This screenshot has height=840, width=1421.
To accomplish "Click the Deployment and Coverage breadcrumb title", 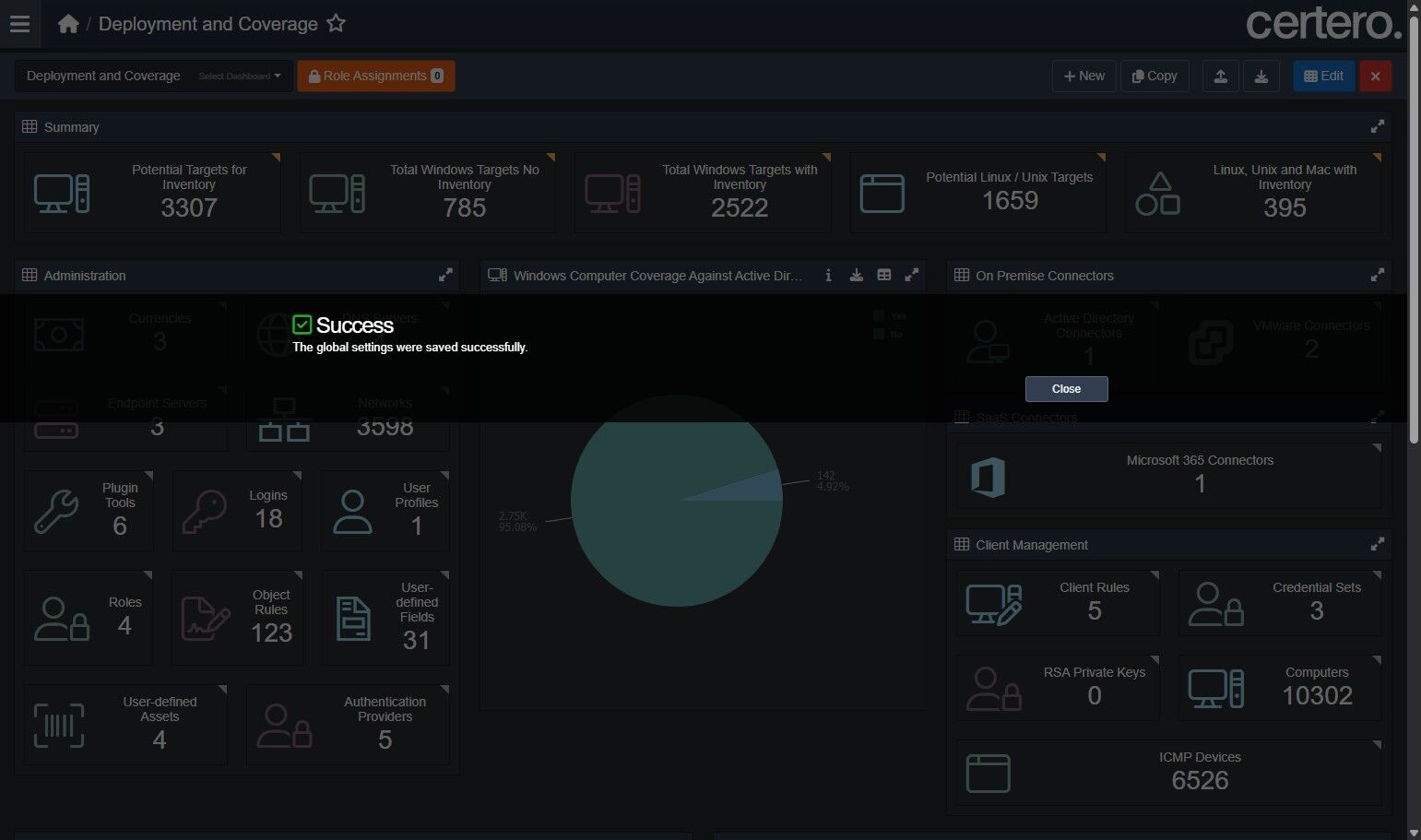I will [208, 24].
